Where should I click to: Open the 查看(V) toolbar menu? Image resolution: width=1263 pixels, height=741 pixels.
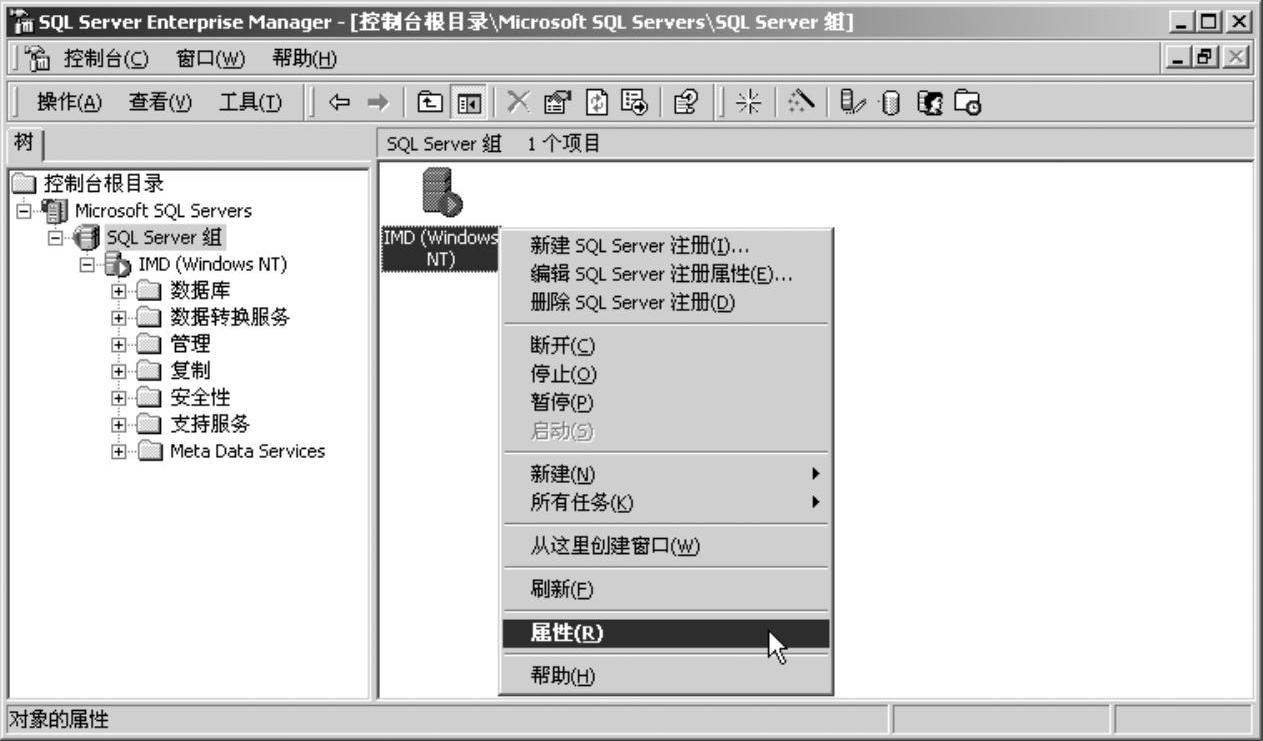pyautogui.click(x=160, y=102)
